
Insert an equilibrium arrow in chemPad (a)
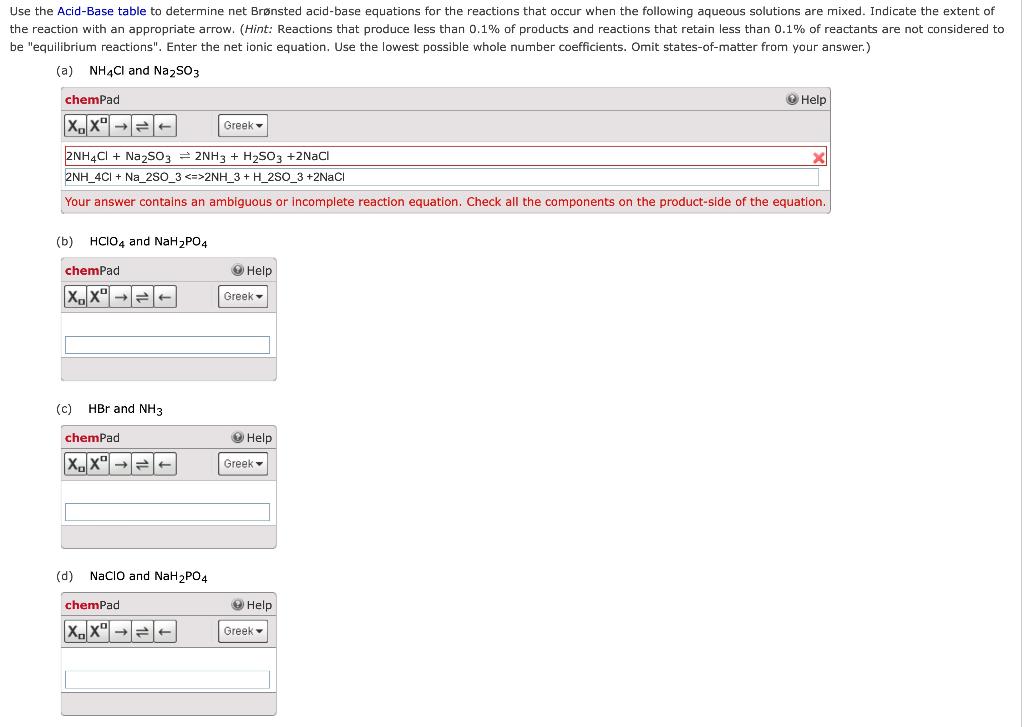tap(142, 125)
